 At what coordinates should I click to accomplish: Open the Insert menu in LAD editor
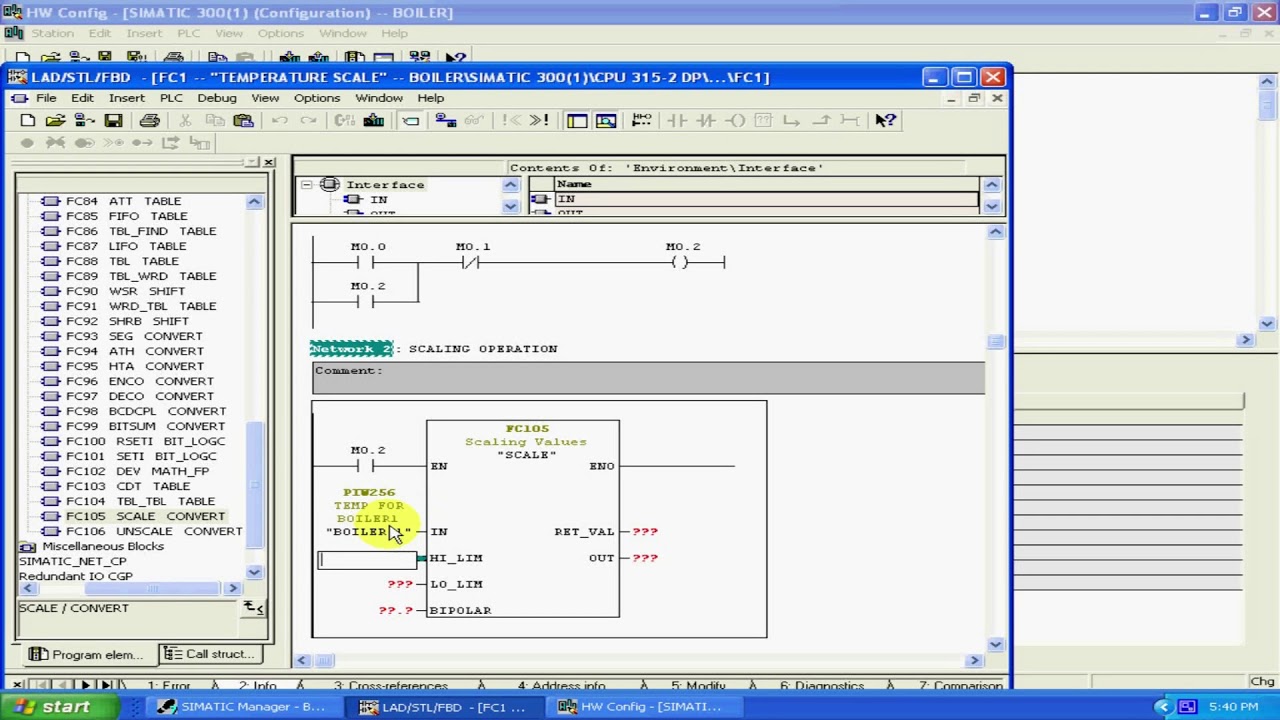click(x=126, y=98)
